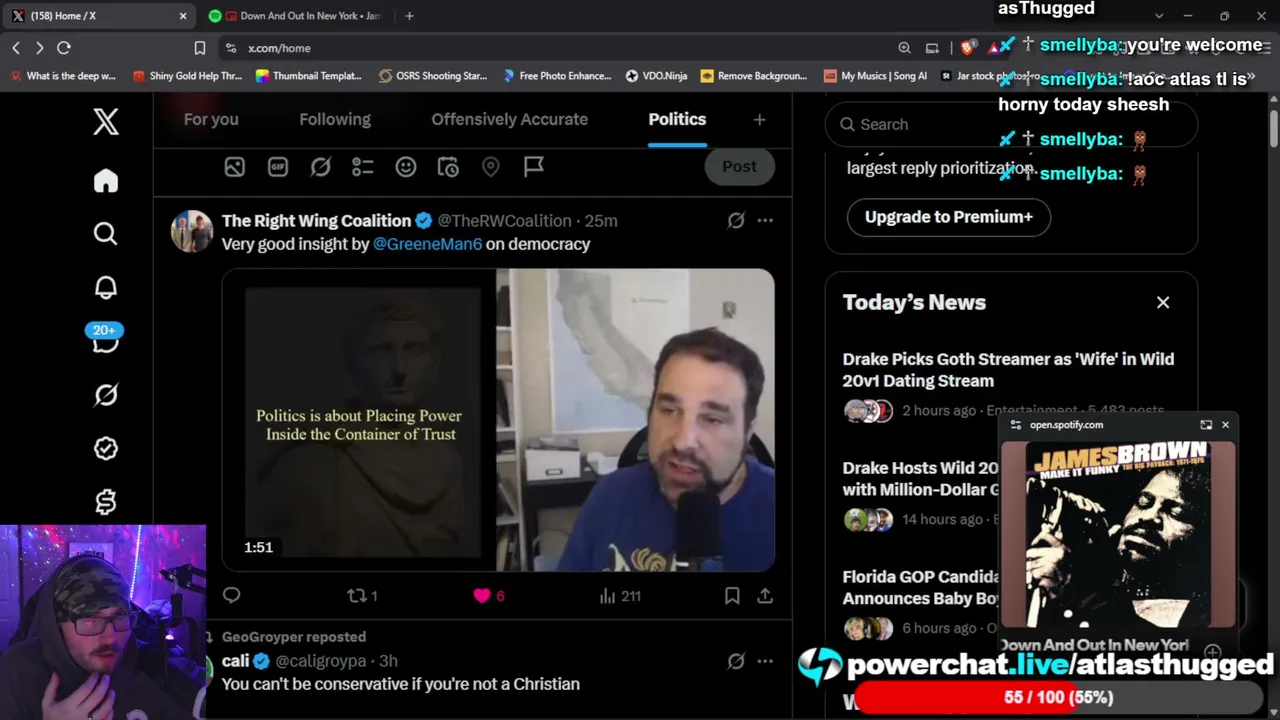The width and height of the screenshot is (1280, 720).
Task: Open the browser tab search dropdown
Action: [x=1159, y=16]
